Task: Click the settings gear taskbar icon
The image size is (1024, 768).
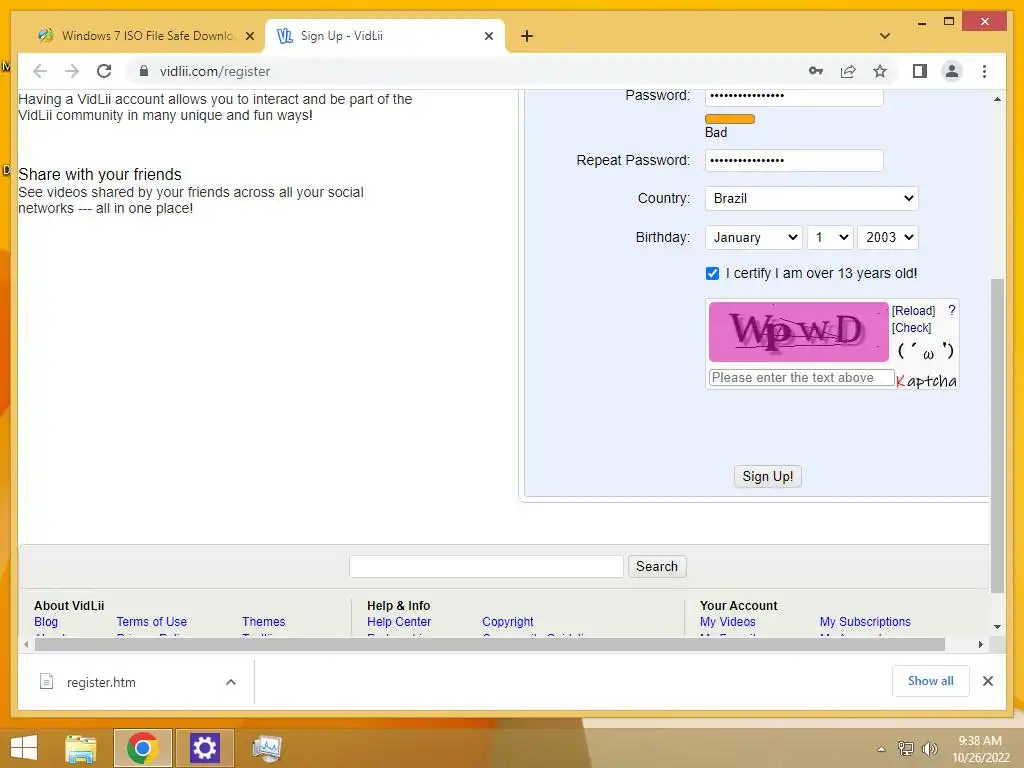Action: tap(204, 748)
